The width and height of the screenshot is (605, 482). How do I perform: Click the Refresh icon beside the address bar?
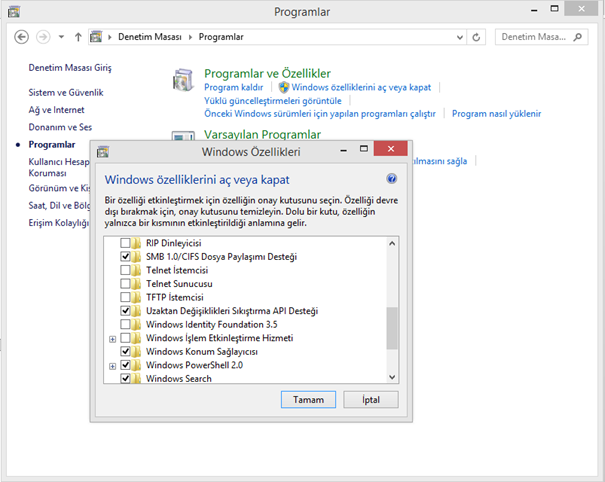[x=476, y=37]
